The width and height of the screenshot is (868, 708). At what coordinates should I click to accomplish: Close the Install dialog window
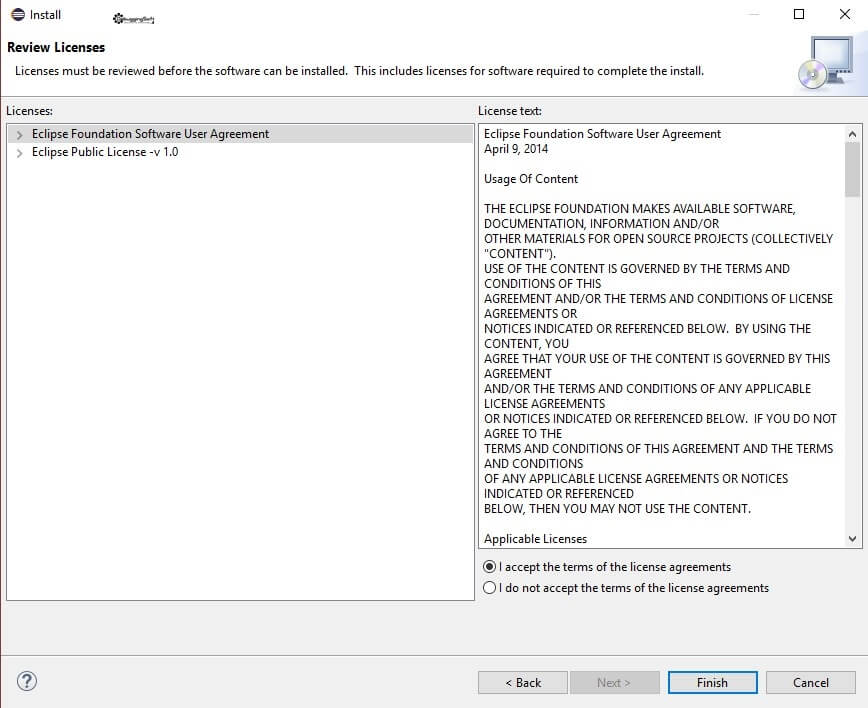(845, 14)
